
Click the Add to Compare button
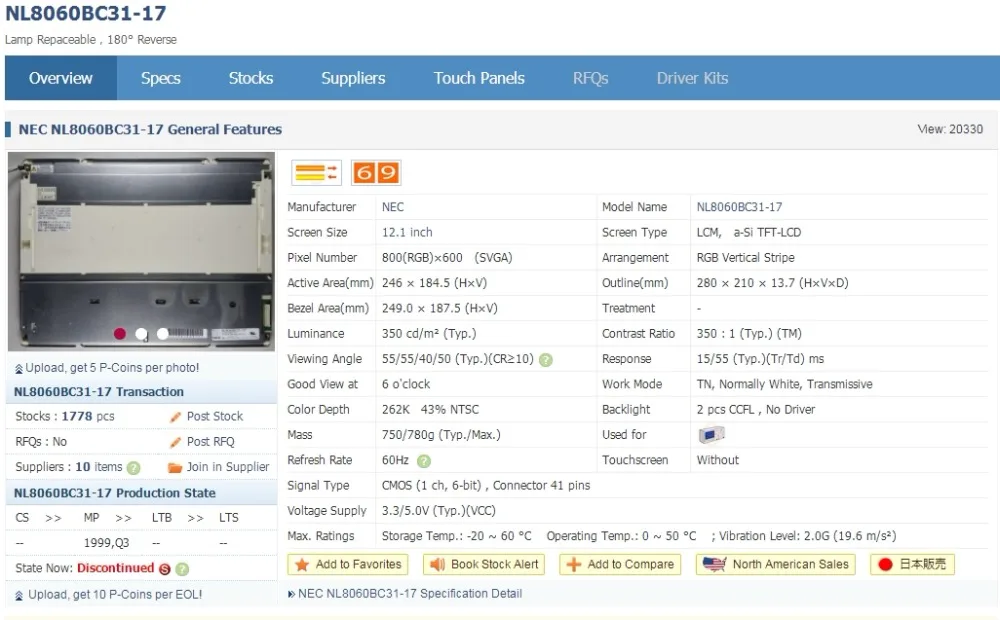coord(621,565)
